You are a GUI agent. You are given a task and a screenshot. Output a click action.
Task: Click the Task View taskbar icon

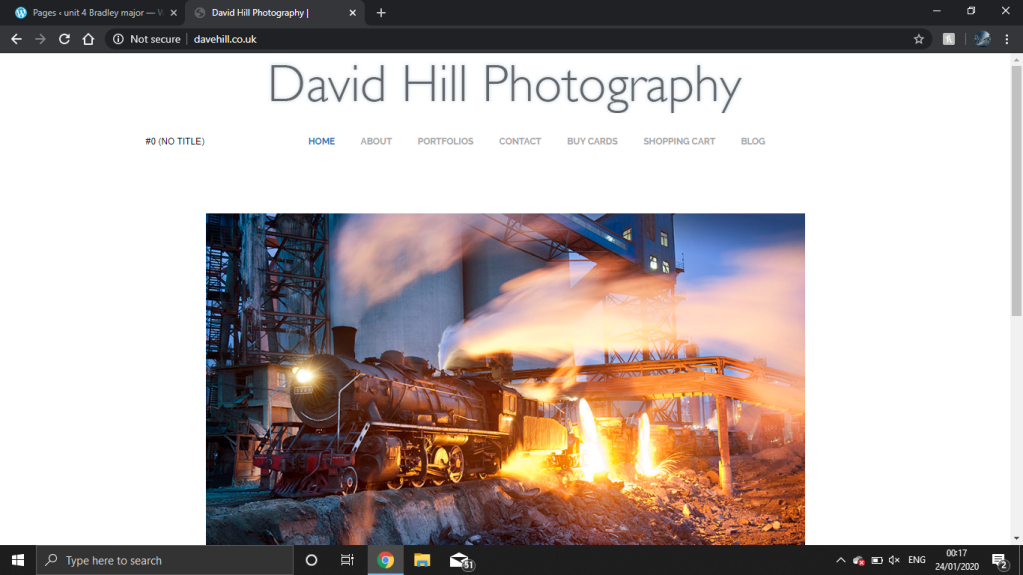tap(347, 560)
